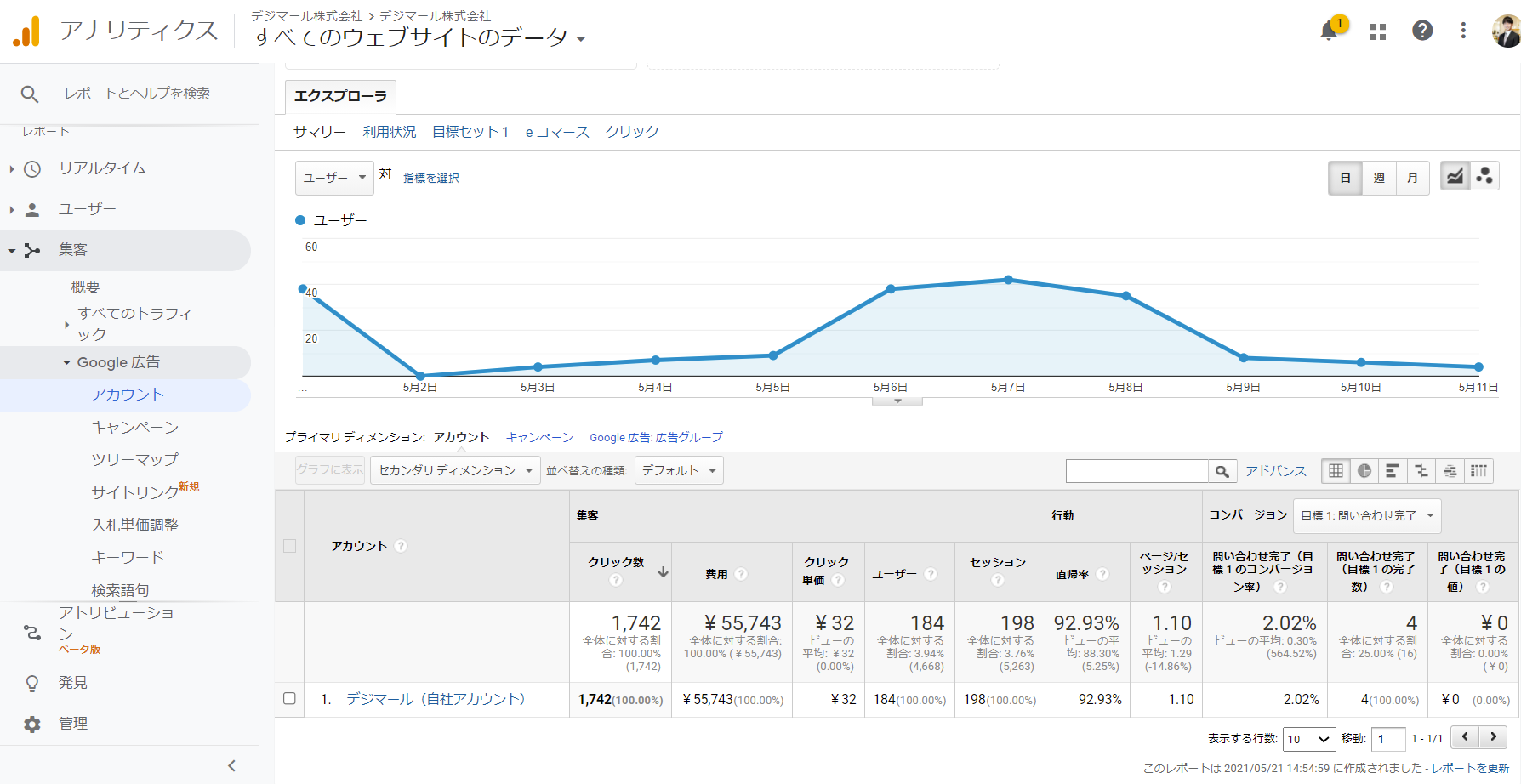Go to next page of results
Image resolution: width=1521 pixels, height=784 pixels.
[x=1493, y=736]
